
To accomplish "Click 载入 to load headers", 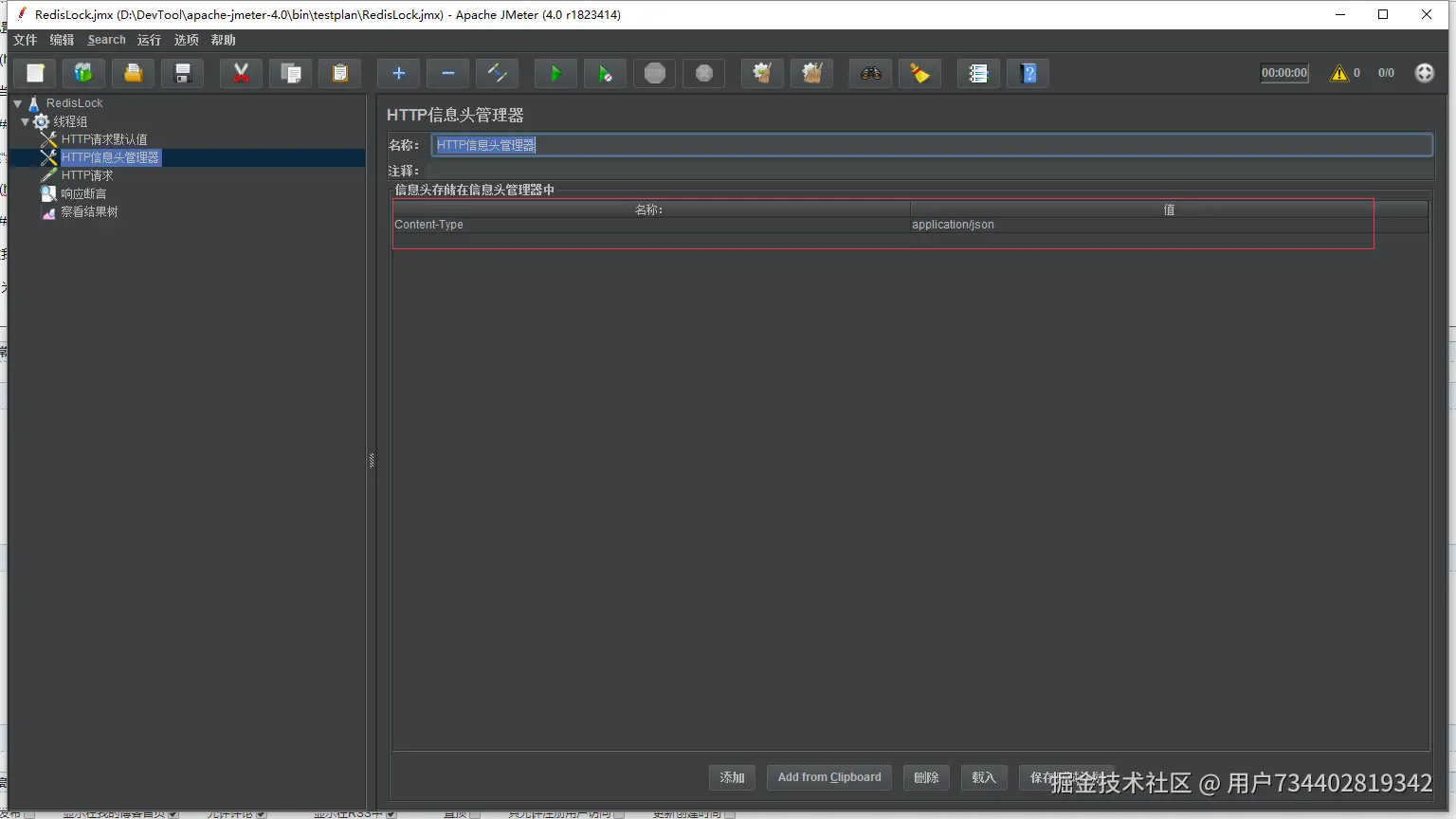I will [x=984, y=777].
